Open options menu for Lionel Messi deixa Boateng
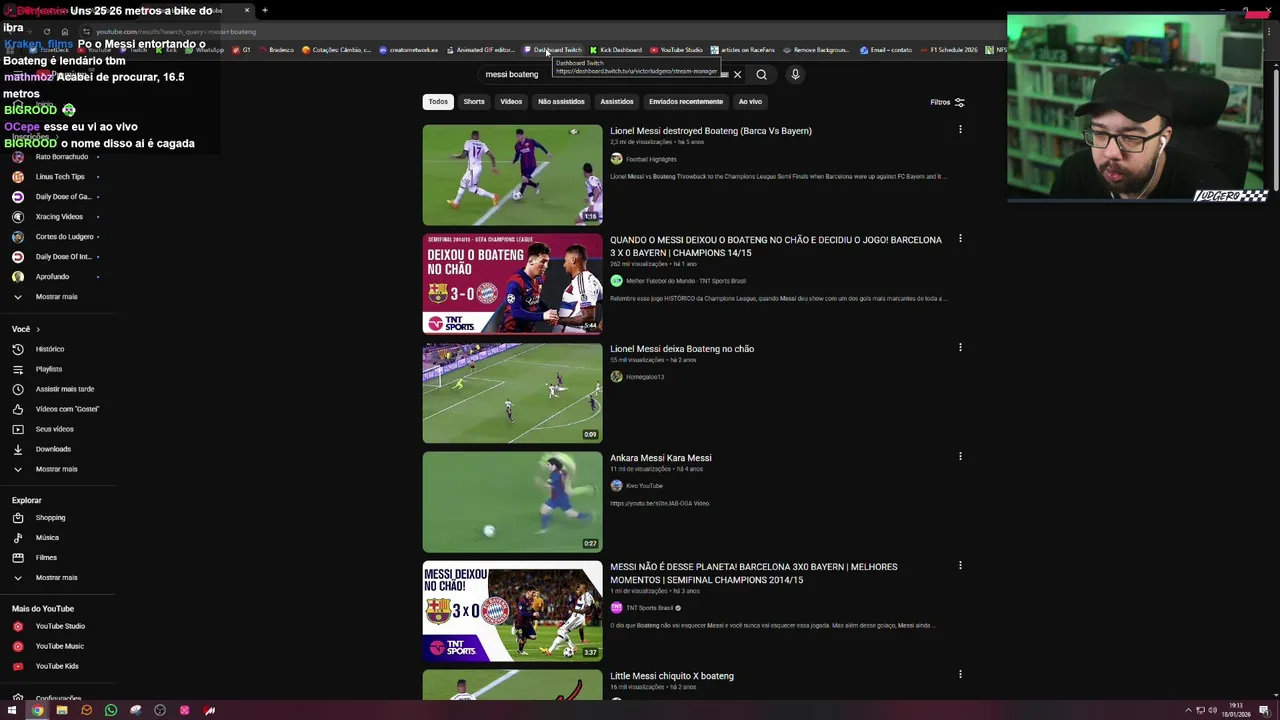The height and width of the screenshot is (720, 1280). tap(960, 348)
